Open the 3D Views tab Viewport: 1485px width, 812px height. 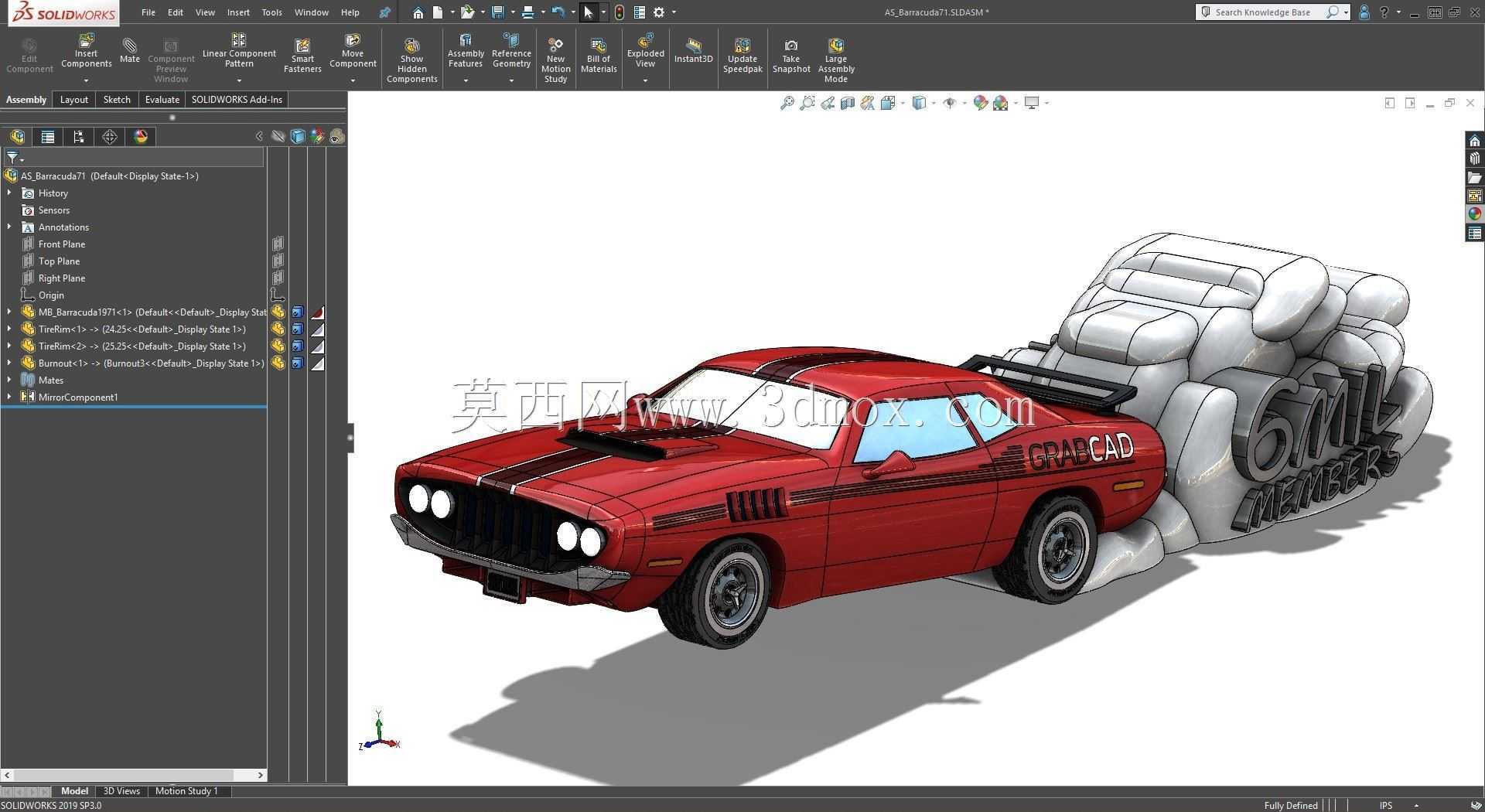coord(121,791)
